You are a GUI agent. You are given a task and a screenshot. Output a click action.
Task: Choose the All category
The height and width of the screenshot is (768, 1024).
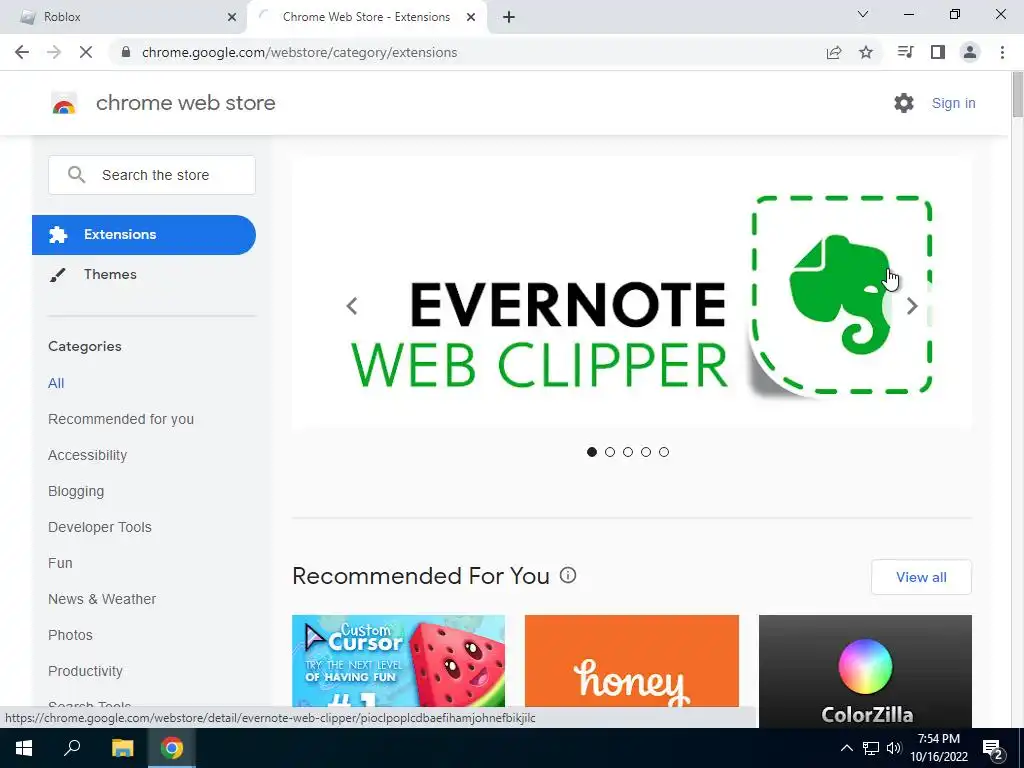coord(56,383)
